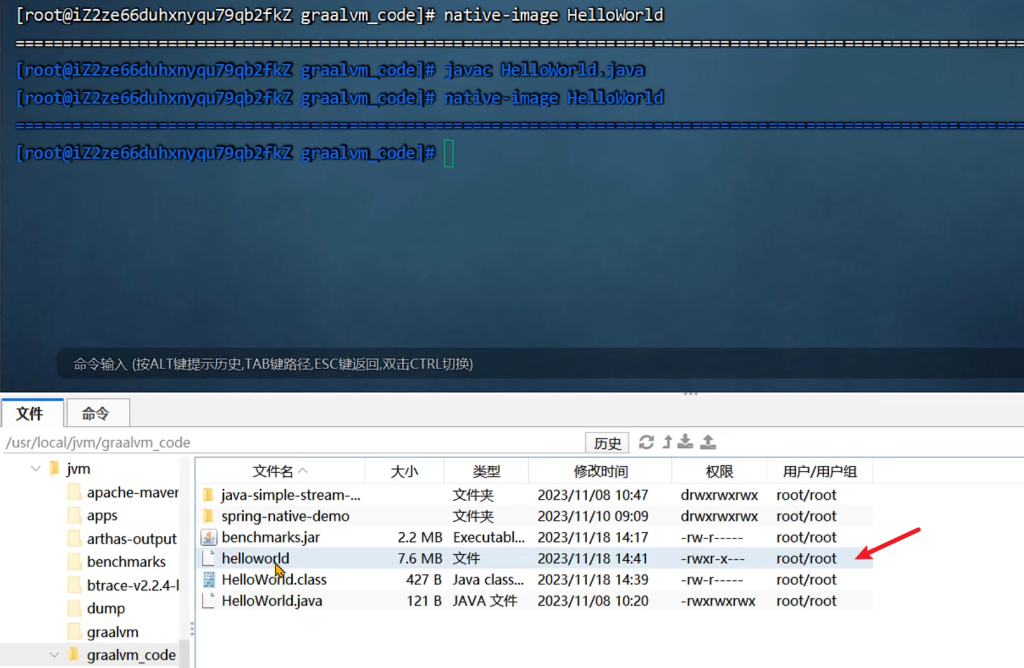This screenshot has width=1024, height=668.
Task: Select the helloworld file row
Action: [255, 558]
